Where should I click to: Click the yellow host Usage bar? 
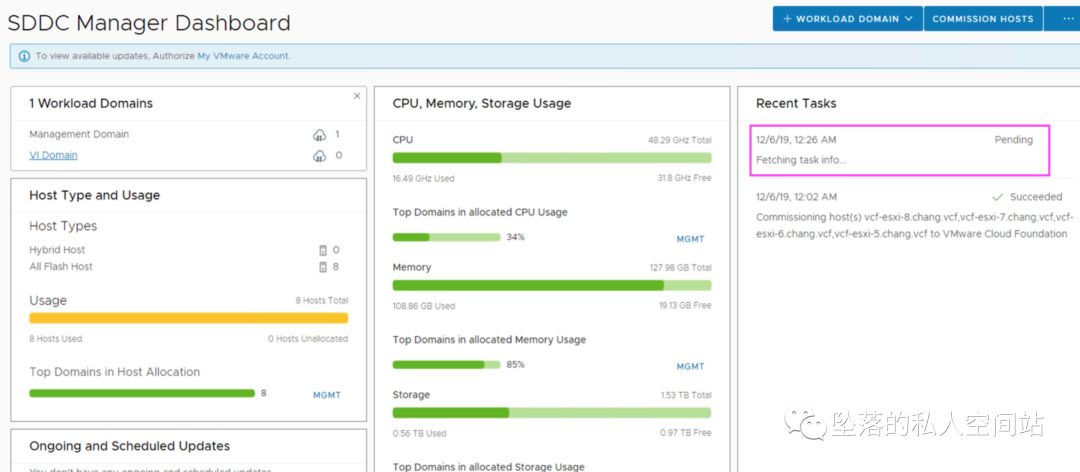[188, 318]
